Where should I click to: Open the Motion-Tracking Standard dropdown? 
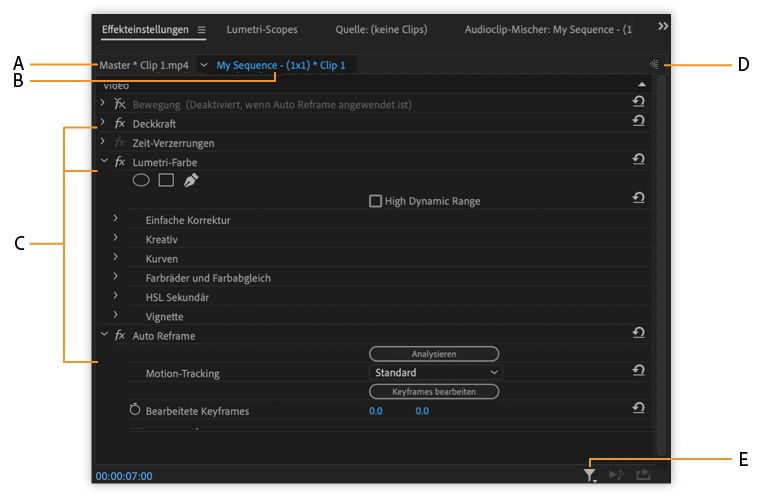pyautogui.click(x=434, y=373)
